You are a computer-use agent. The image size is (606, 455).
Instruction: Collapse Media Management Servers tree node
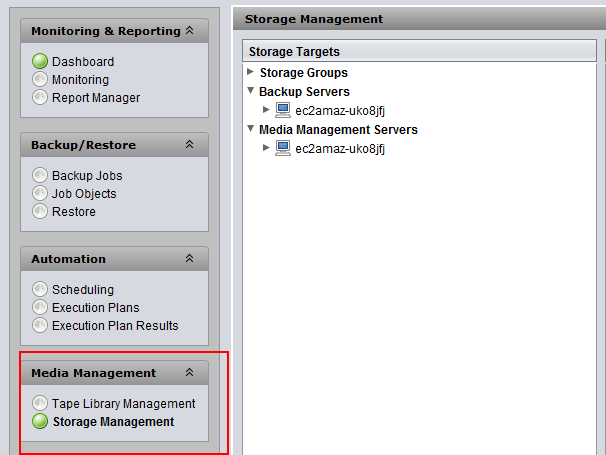(x=250, y=129)
